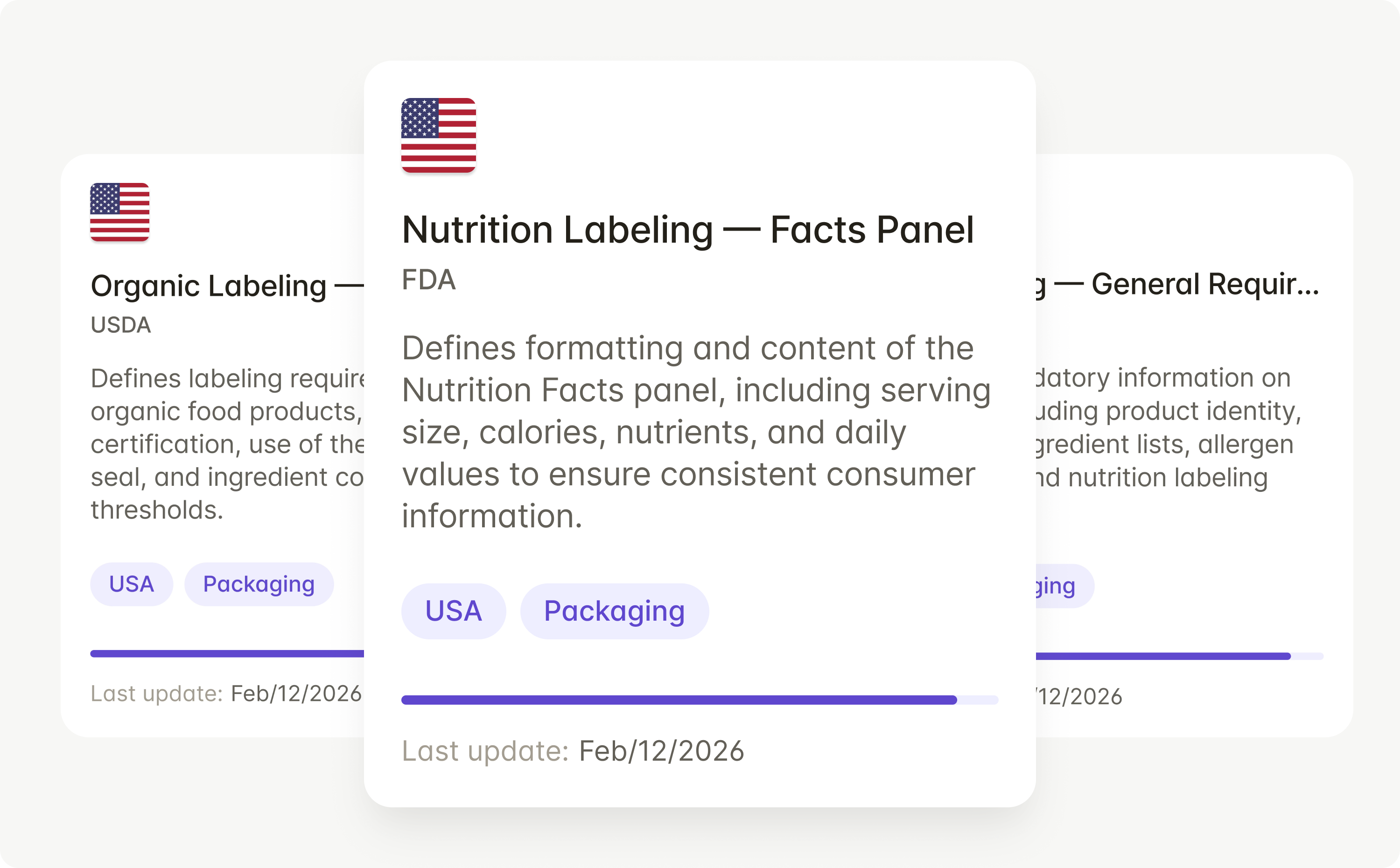The width and height of the screenshot is (1400, 868).
Task: Click the USA tag on the Nutrition Labeling card
Action: [454, 610]
